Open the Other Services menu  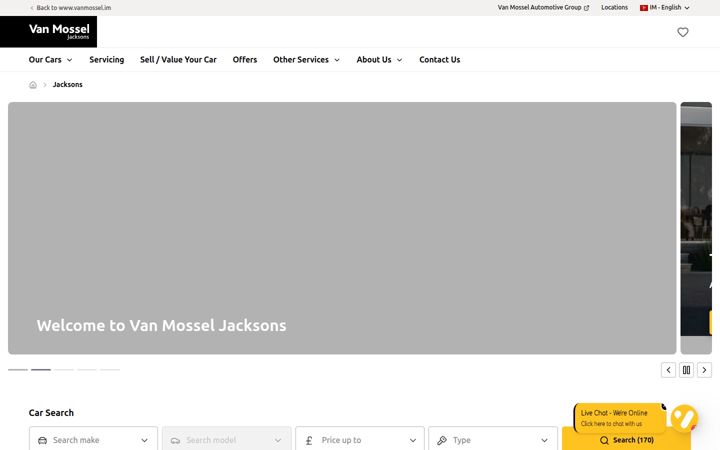click(x=306, y=60)
